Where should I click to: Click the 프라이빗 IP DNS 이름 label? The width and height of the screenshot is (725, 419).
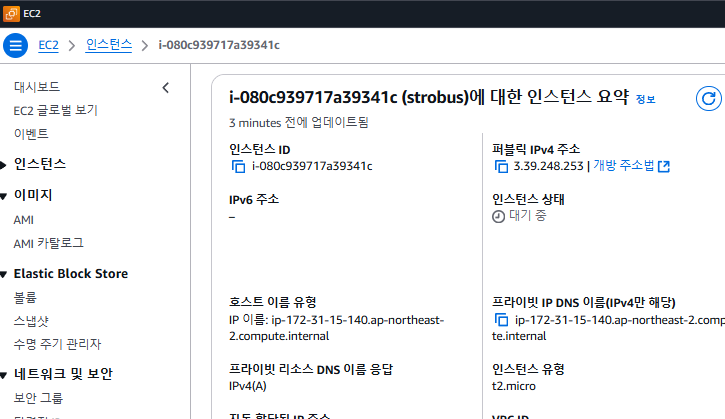pyautogui.click(x=584, y=302)
